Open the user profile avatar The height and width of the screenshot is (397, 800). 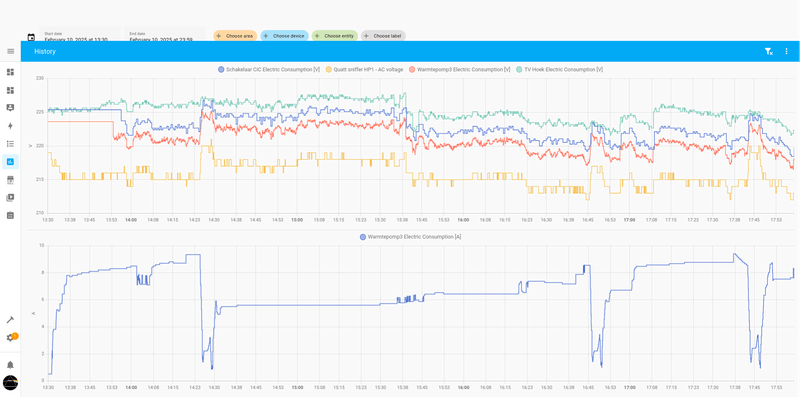[10, 383]
